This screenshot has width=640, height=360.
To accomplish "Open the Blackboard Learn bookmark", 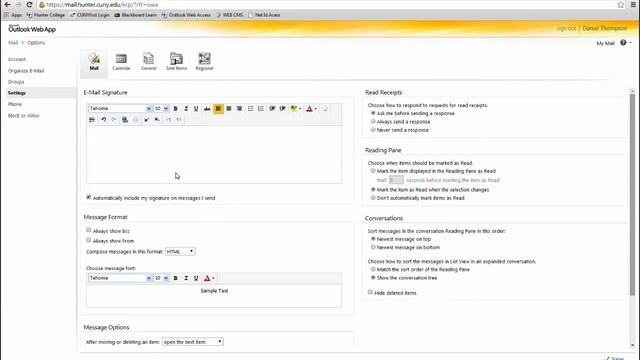I will click(x=136, y=15).
